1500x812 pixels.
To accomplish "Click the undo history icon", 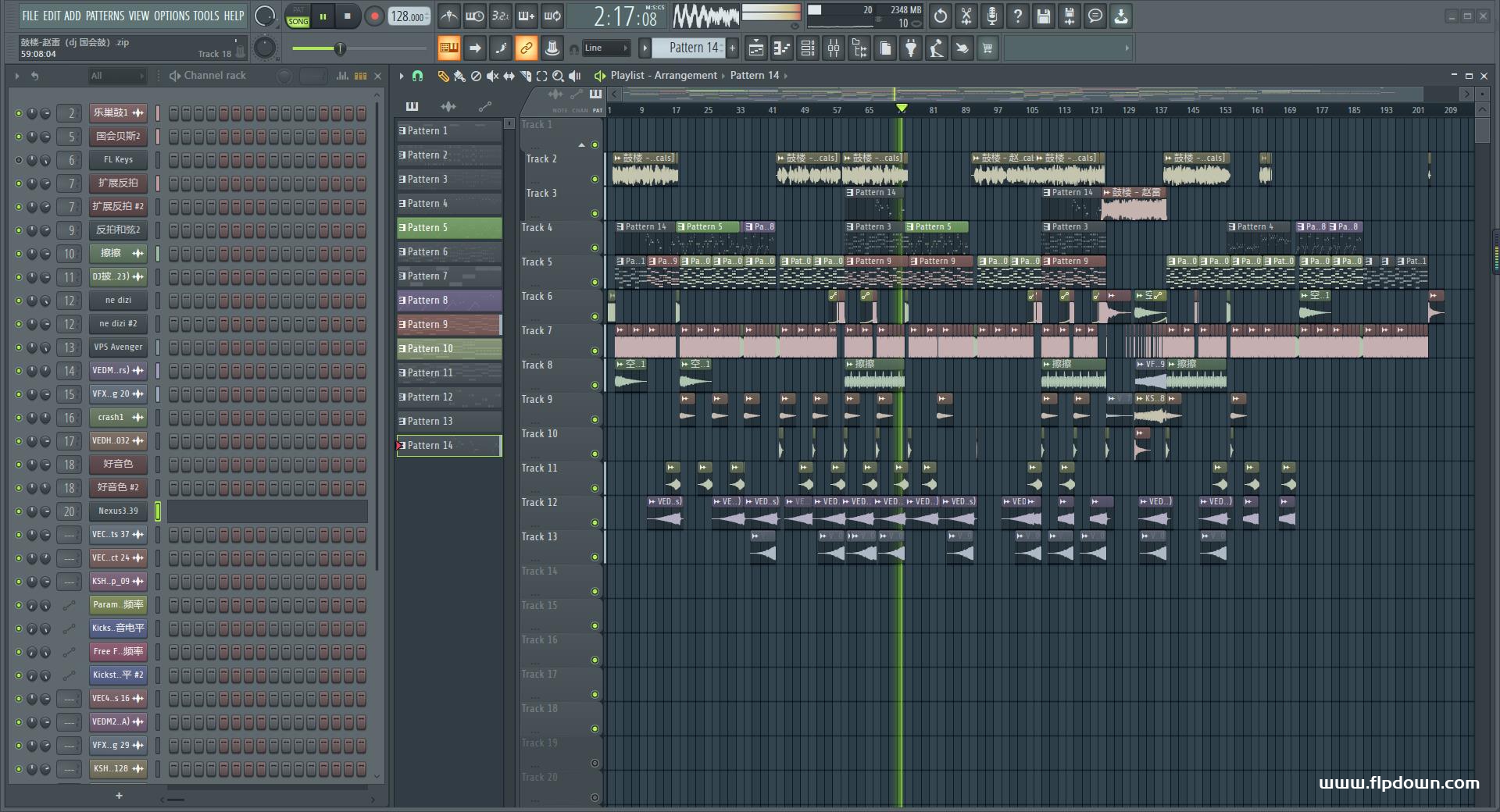I will [941, 16].
